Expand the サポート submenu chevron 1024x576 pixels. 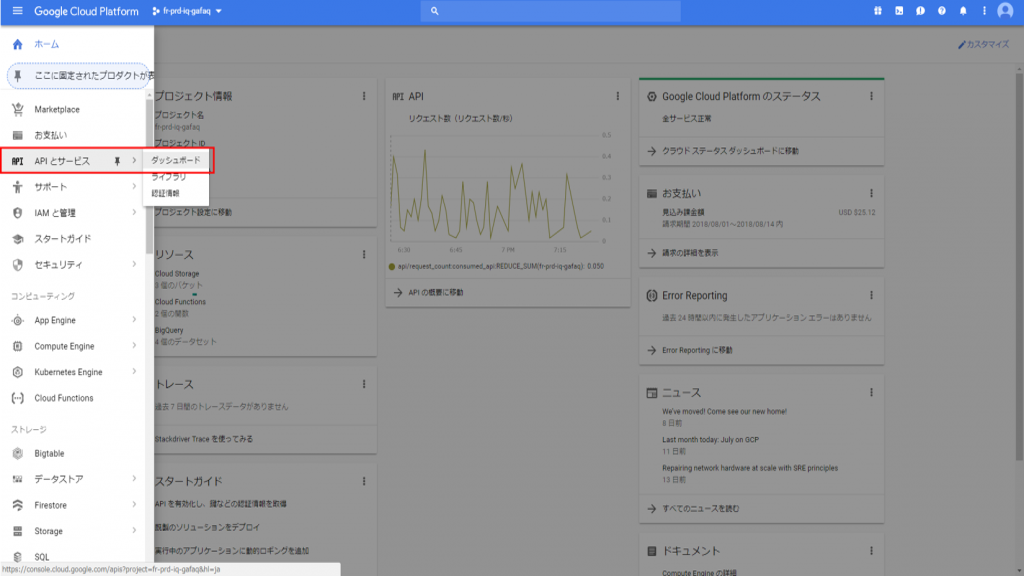pyautogui.click(x=134, y=187)
